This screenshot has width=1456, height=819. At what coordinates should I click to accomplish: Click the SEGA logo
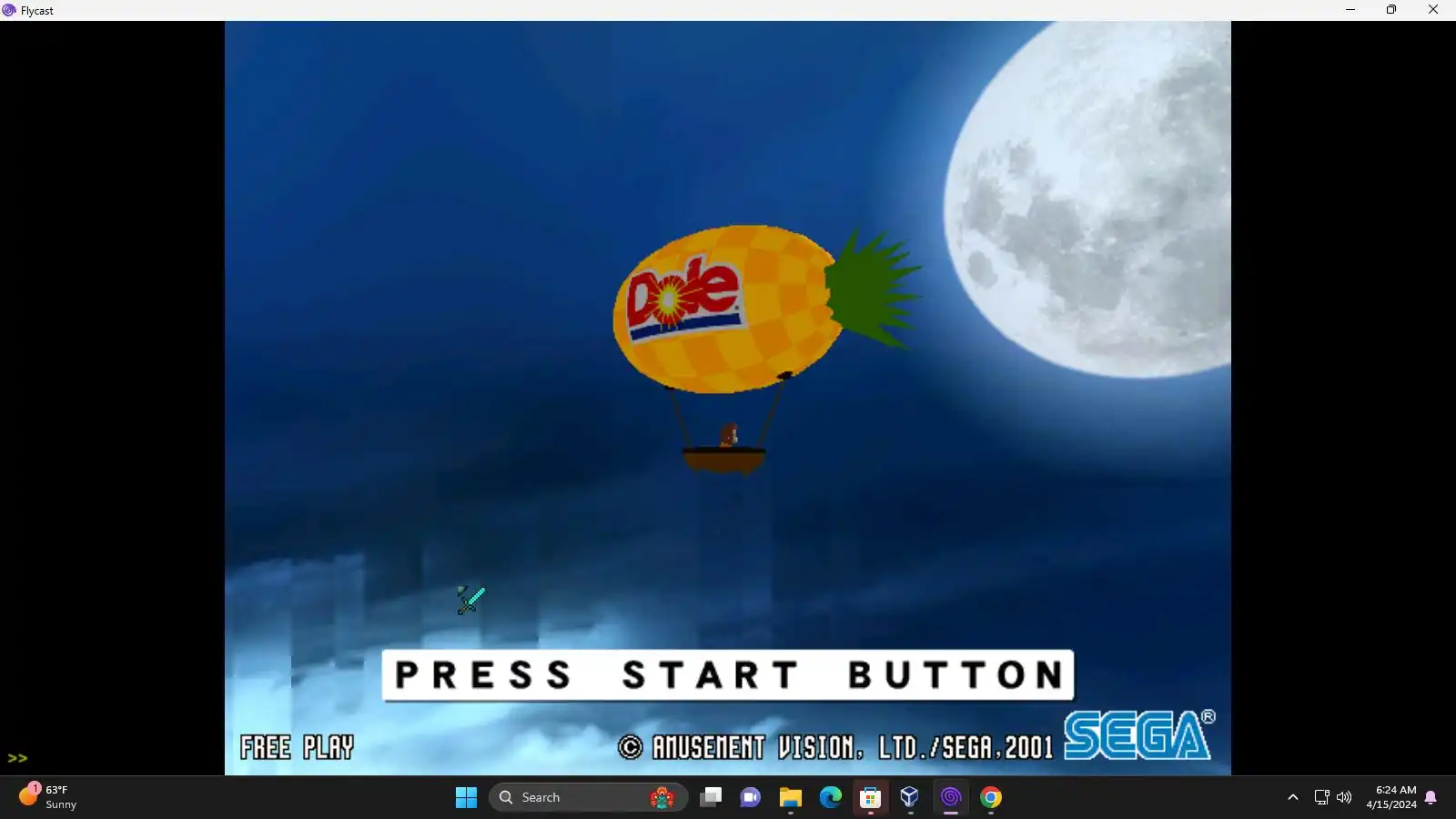1139,734
